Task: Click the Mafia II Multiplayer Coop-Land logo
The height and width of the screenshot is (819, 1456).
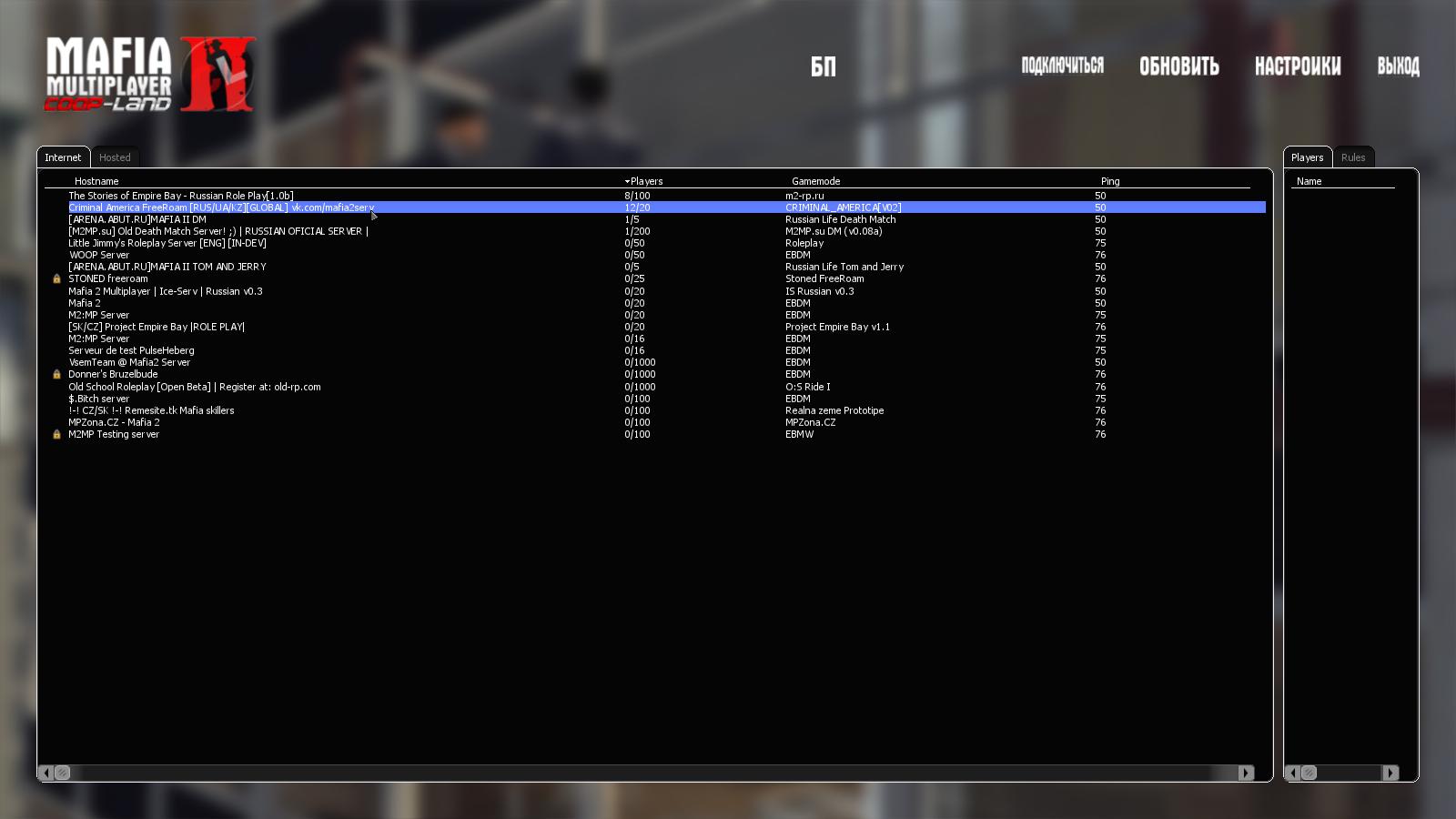Action: point(150,75)
